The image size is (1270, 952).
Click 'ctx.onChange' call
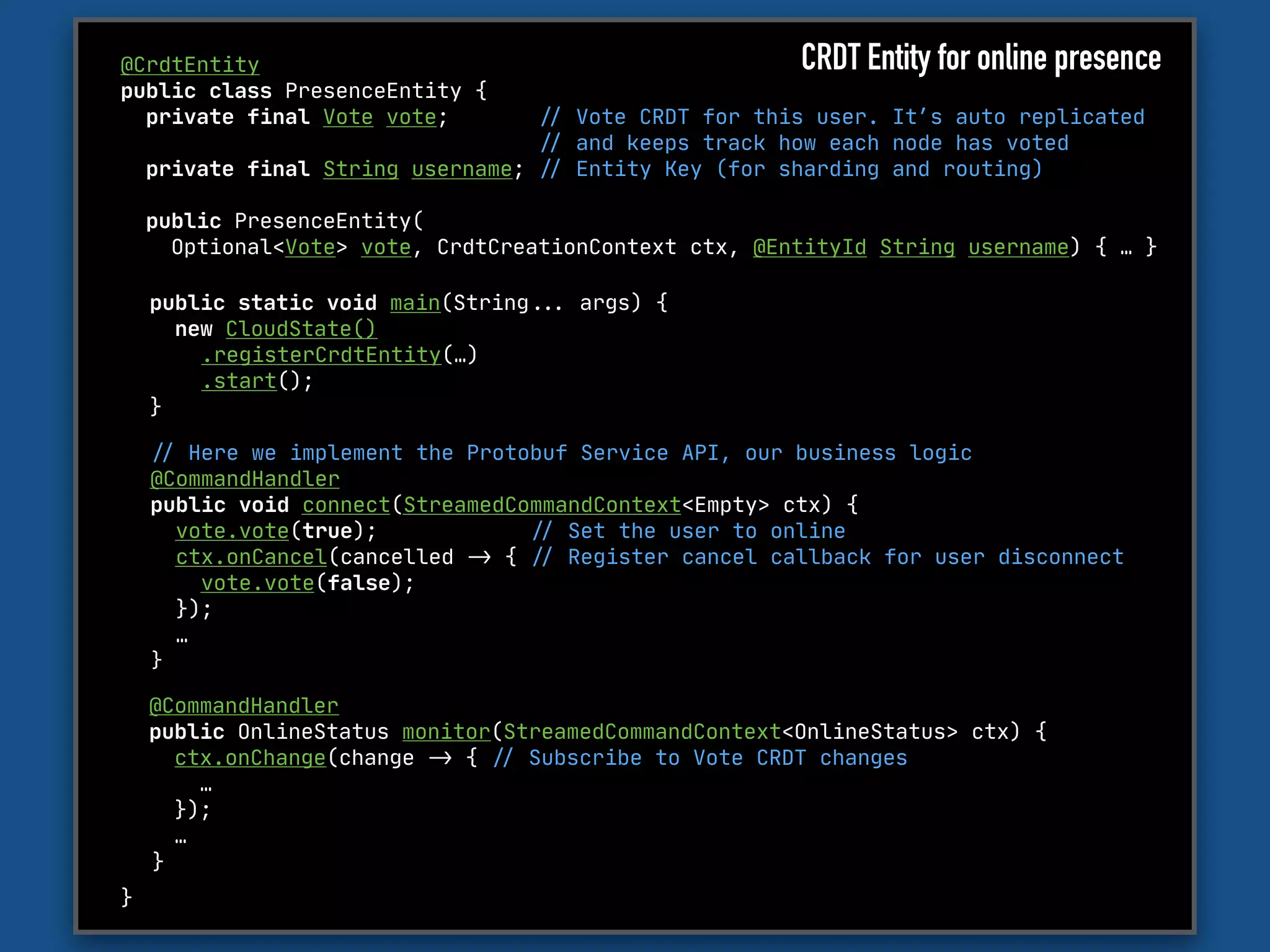coord(250,758)
